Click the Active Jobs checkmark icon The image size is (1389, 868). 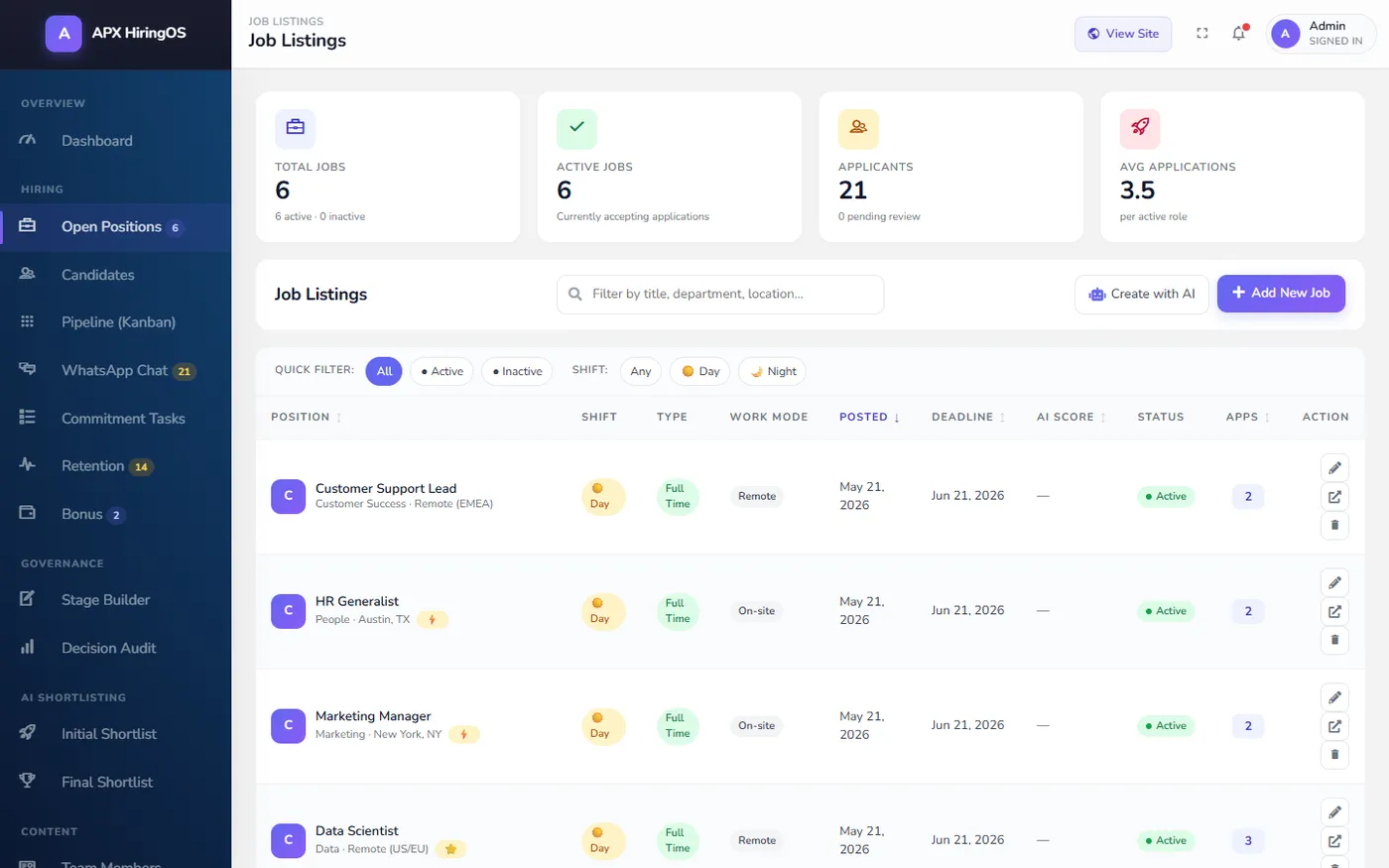(576, 129)
